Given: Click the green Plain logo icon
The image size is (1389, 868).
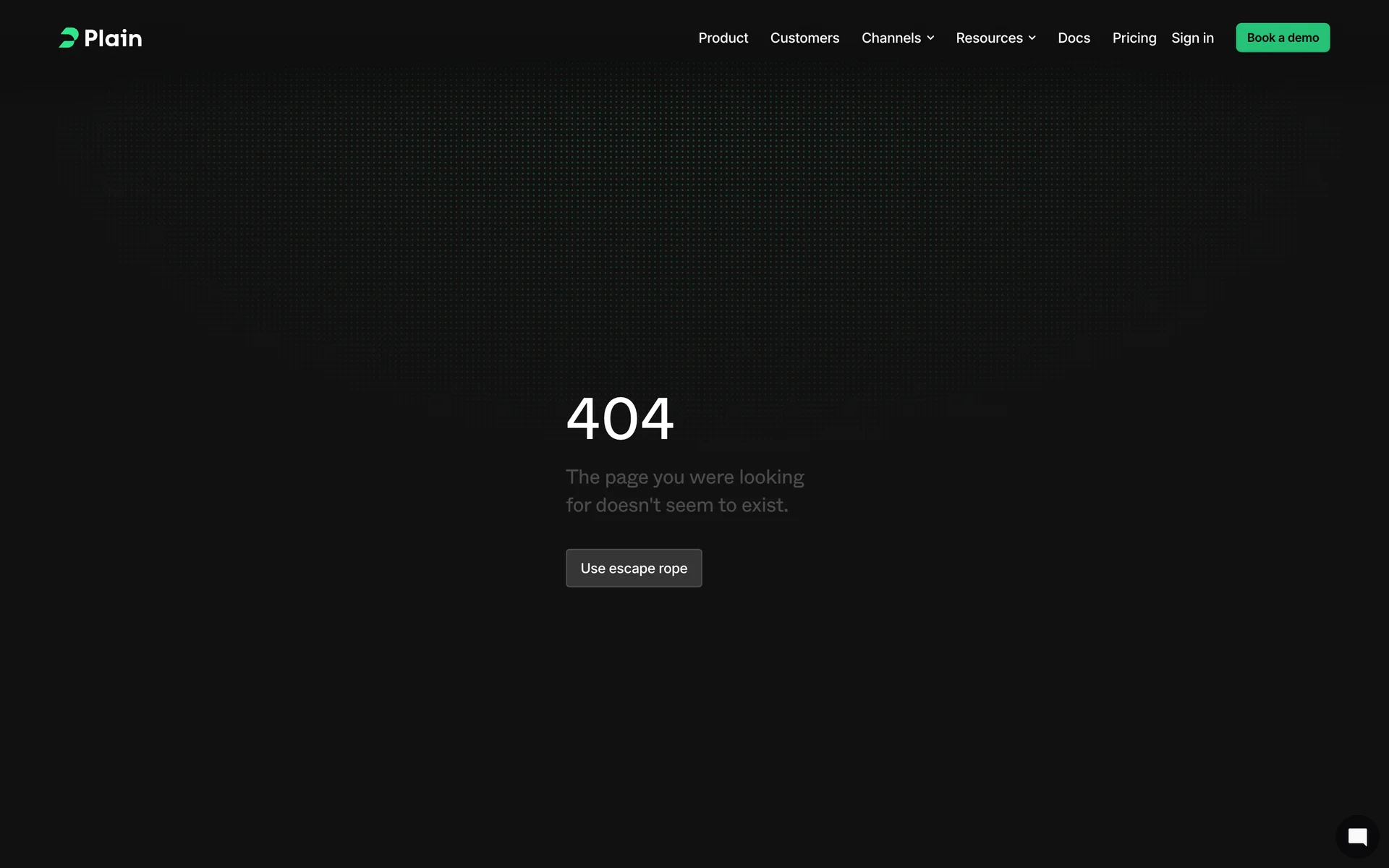Looking at the screenshot, I should click(x=69, y=38).
